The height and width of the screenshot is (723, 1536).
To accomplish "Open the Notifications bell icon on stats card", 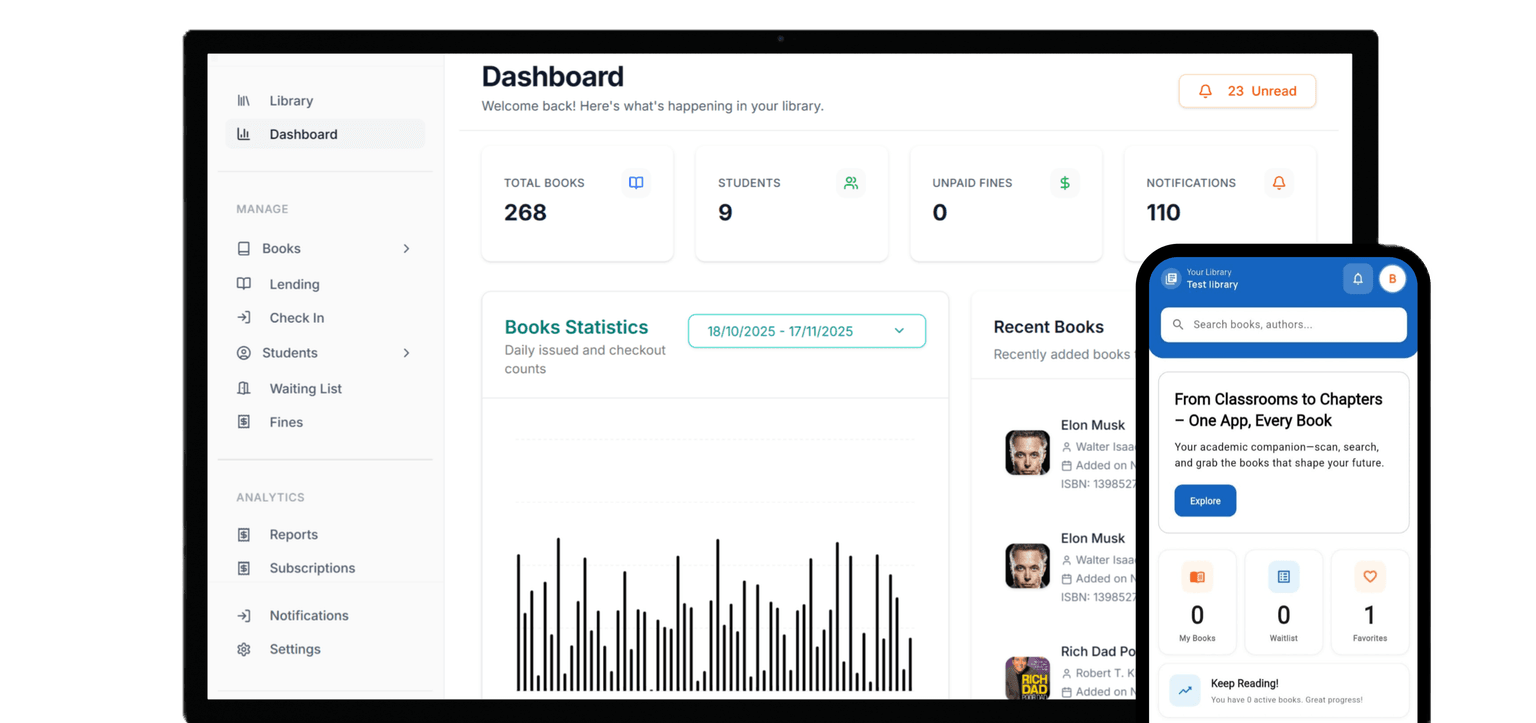I will pos(1279,183).
